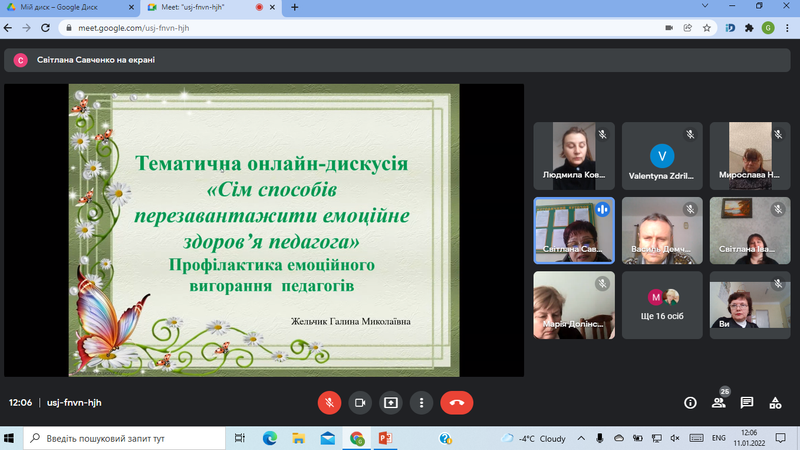Open File Explorer from taskbar
This screenshot has width=800, height=450.
(298, 438)
